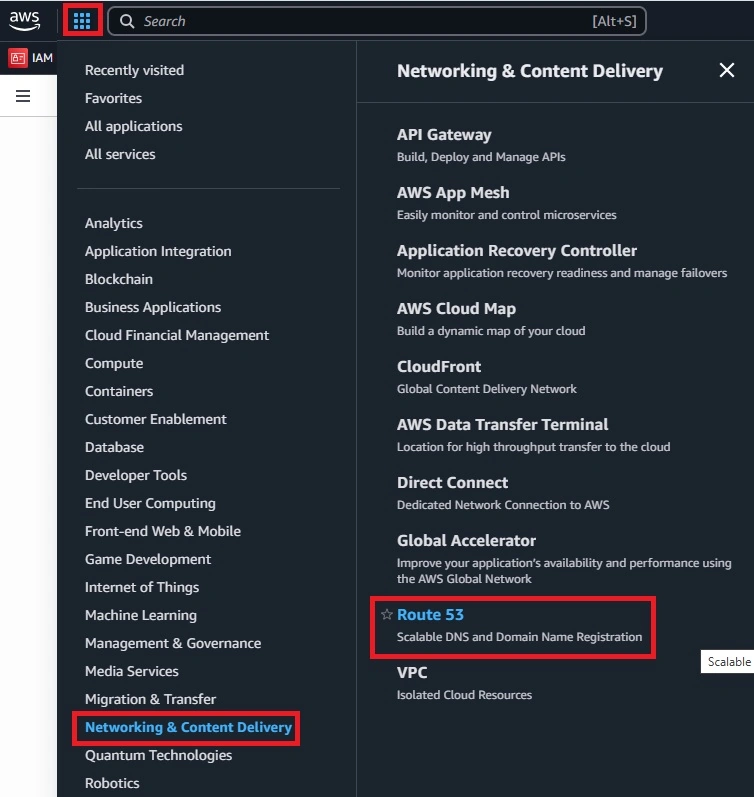Click 'Isolated Cloud Resources' description

pyautogui.click(x=464, y=695)
